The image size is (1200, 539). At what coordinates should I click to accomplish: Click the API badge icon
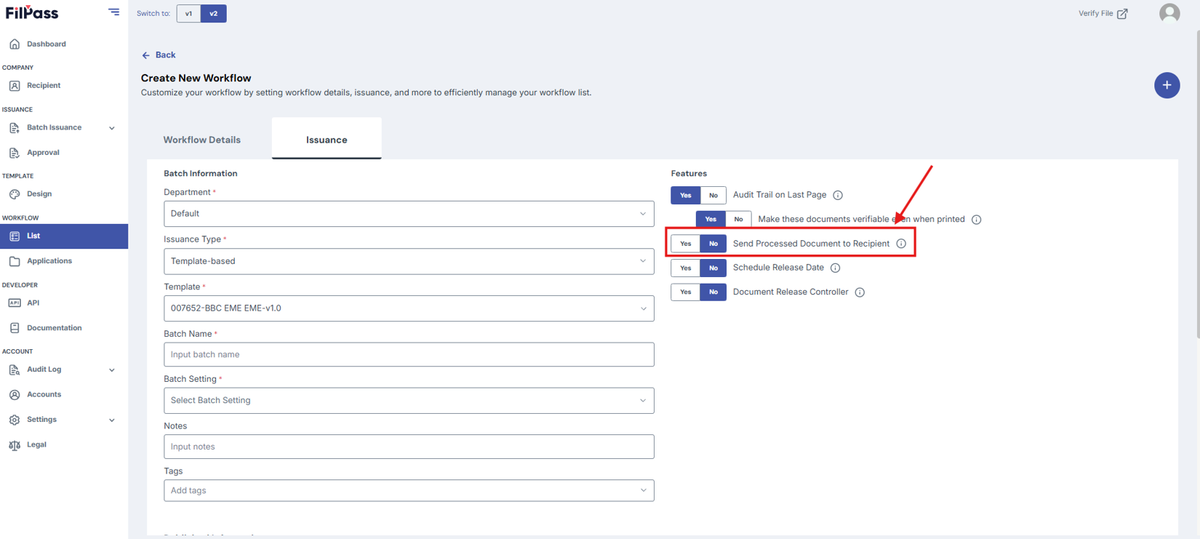tap(15, 303)
